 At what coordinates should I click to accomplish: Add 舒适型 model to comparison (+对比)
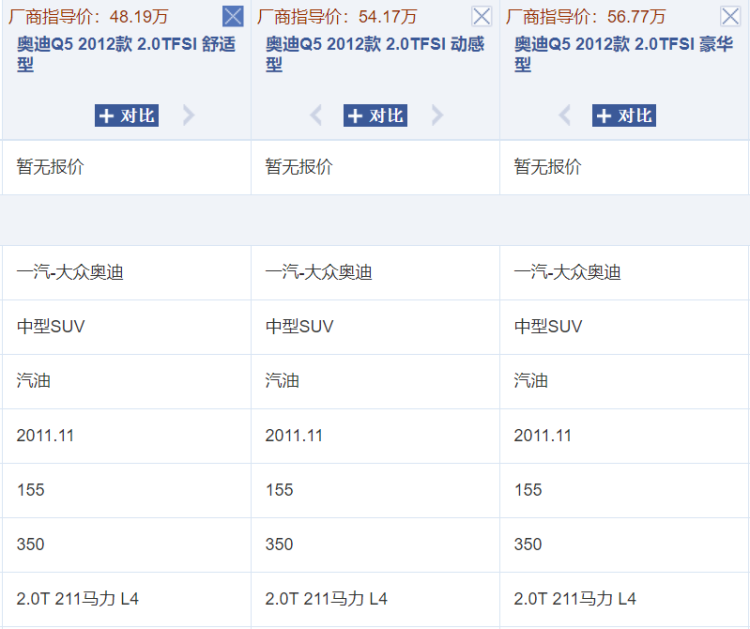[127, 116]
